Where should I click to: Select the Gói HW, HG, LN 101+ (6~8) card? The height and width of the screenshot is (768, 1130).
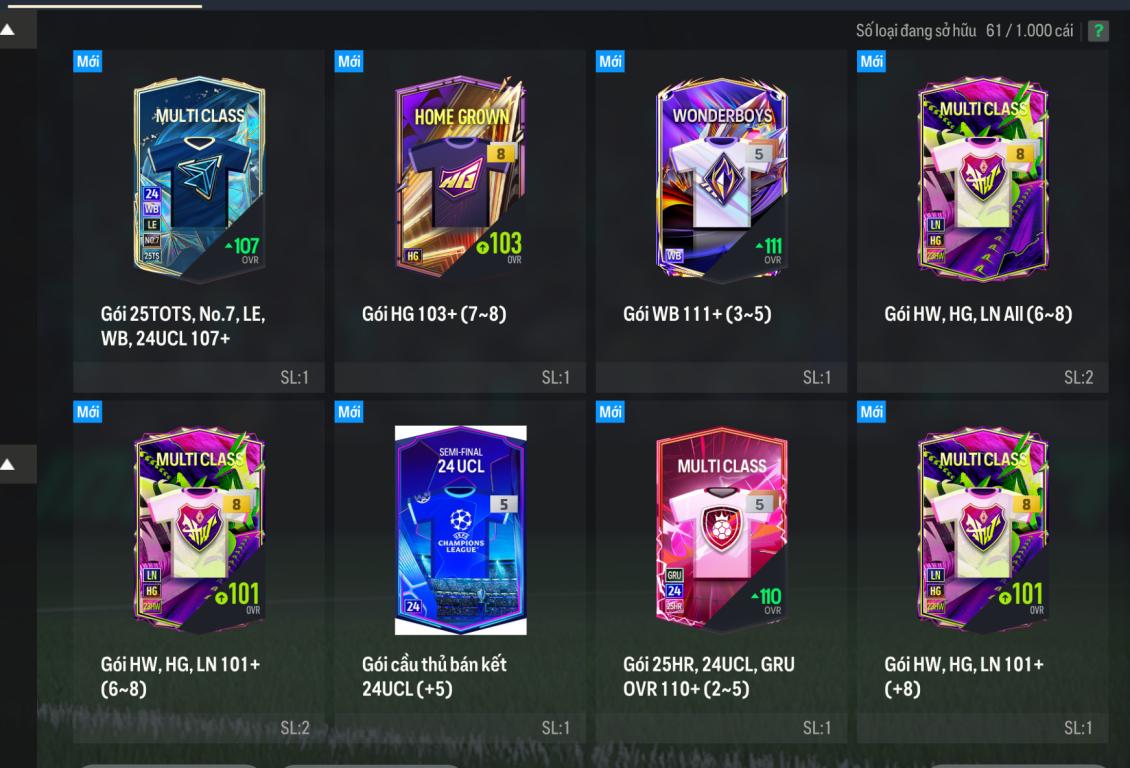(x=199, y=571)
